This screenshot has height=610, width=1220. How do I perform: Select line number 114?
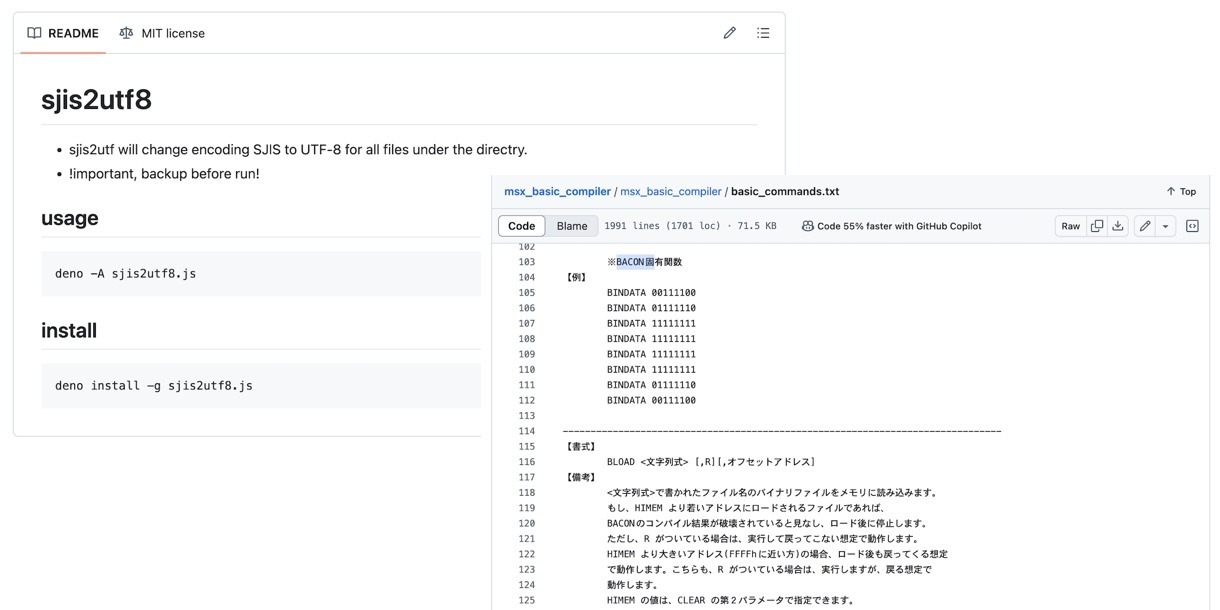pyautogui.click(x=526, y=431)
